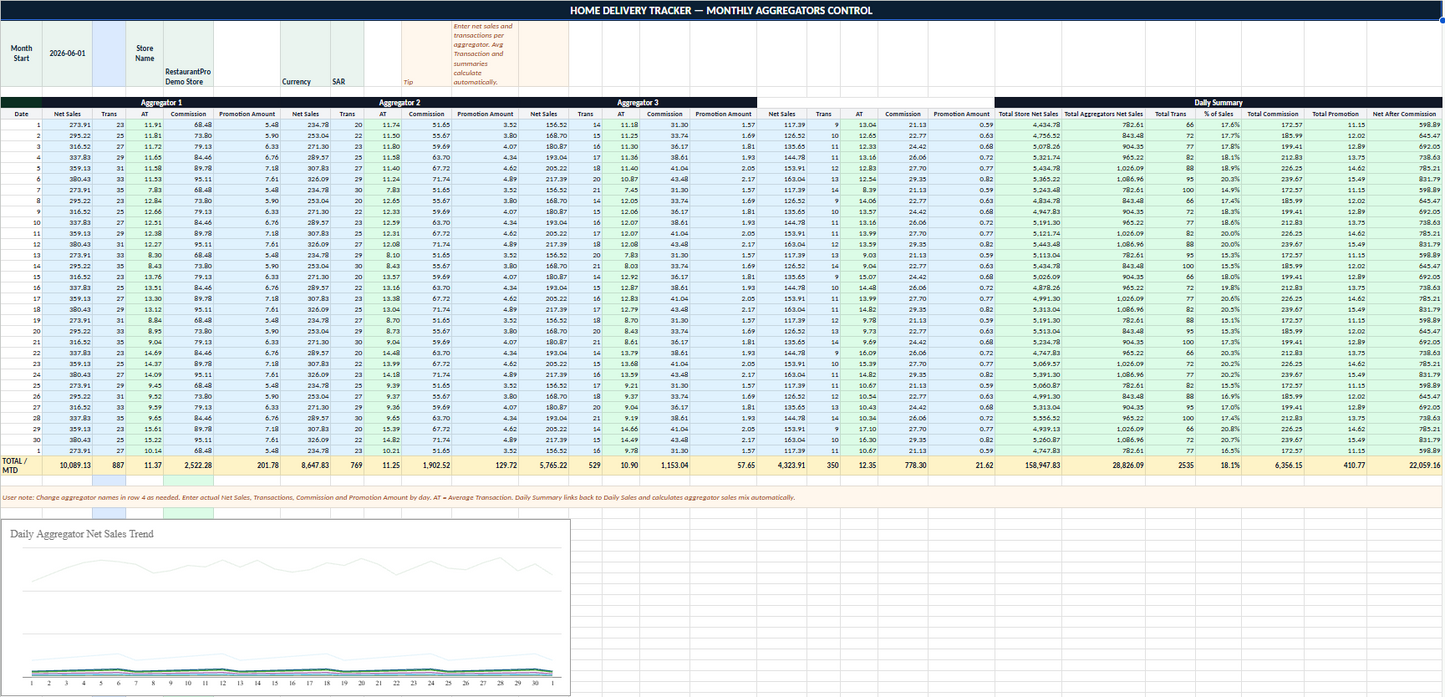Select Aggregator 1 total transactions 887
Viewport: 1445px width, 697px height.
click(x=109, y=465)
